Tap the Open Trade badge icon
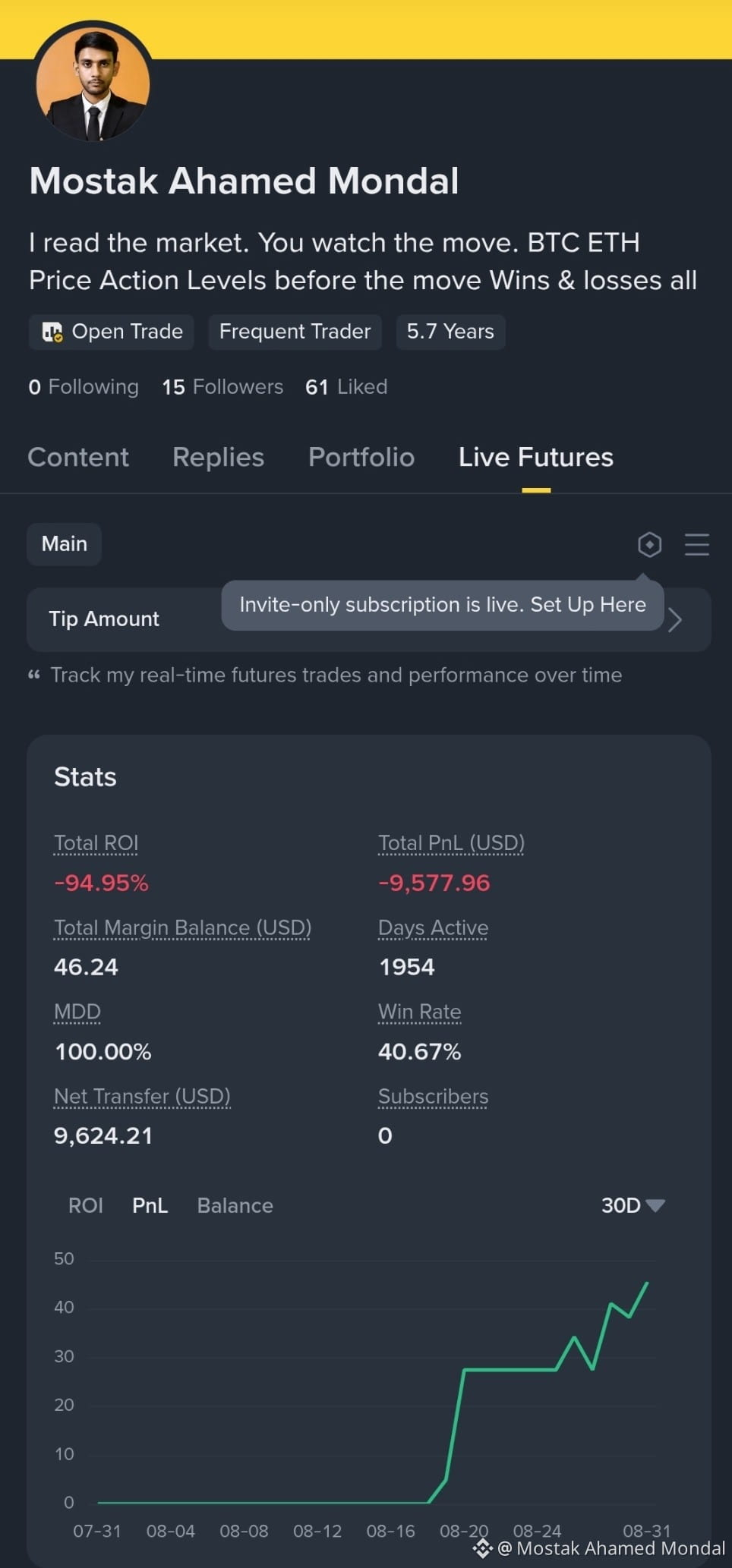 pos(52,332)
